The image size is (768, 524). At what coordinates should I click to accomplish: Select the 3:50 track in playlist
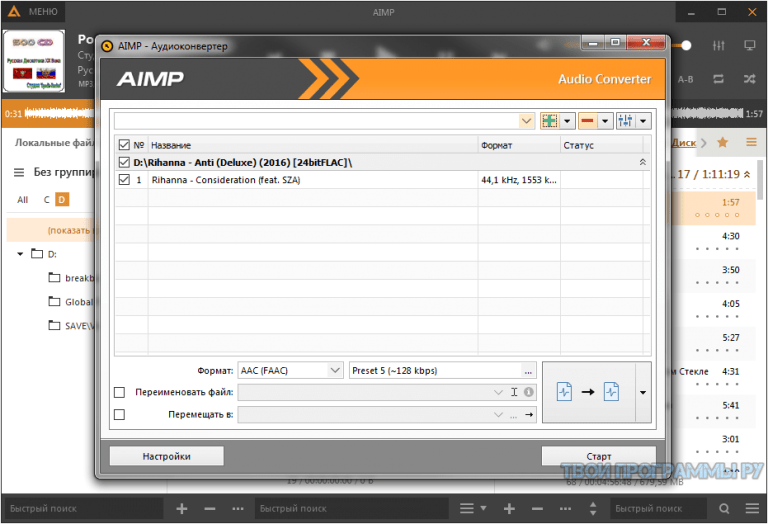click(x=713, y=275)
